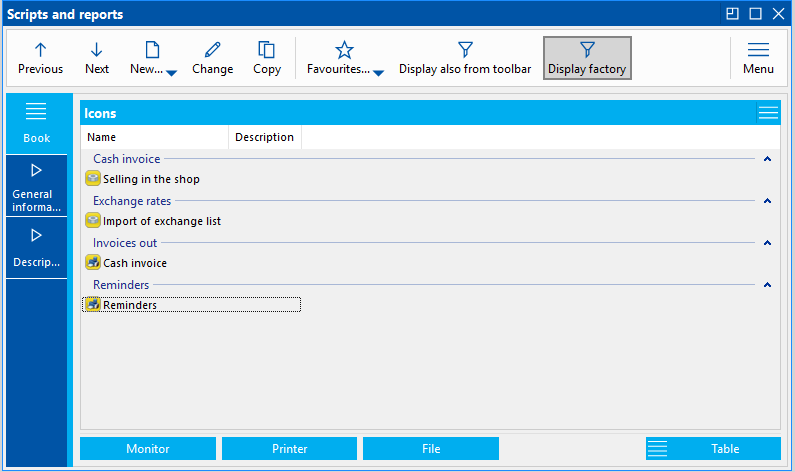Screen dimensions: 795x472
Task: Select the Cash invoice report row
Action: click(192, 263)
